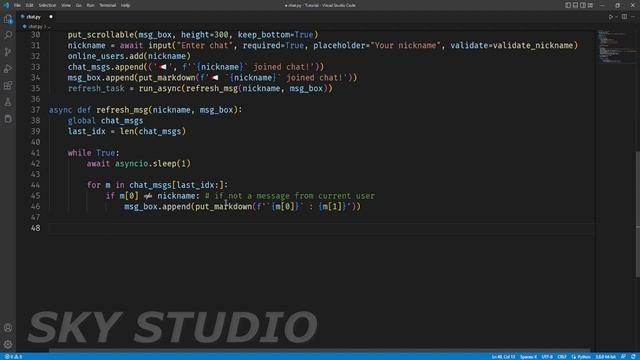Run the Python file with play icon
This screenshot has width=640, height=360.
point(611,17)
